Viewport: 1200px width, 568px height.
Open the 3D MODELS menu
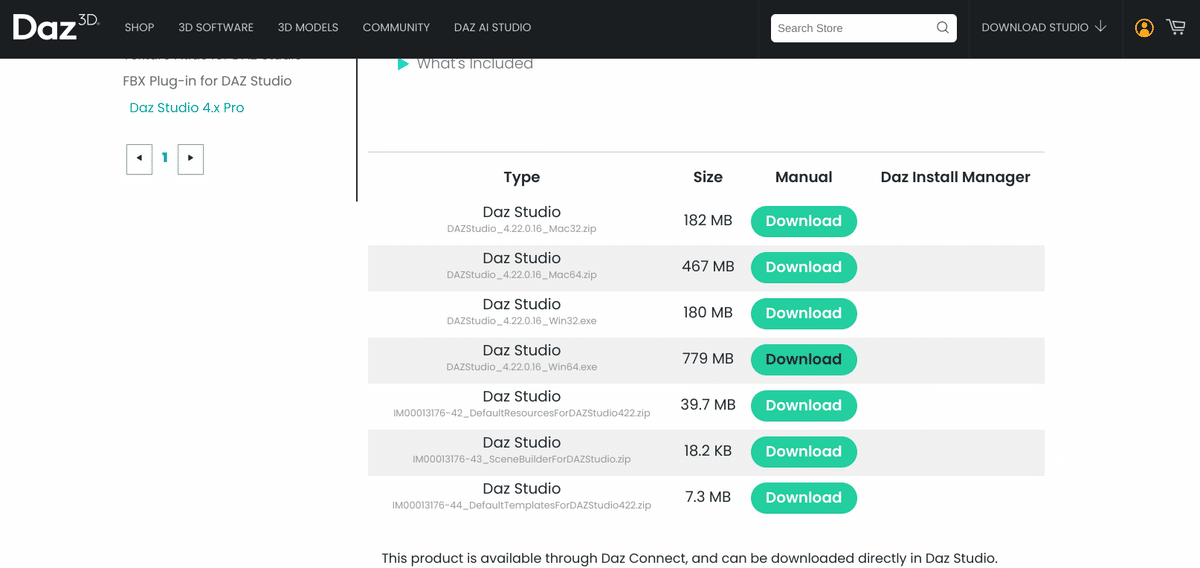pyautogui.click(x=308, y=28)
